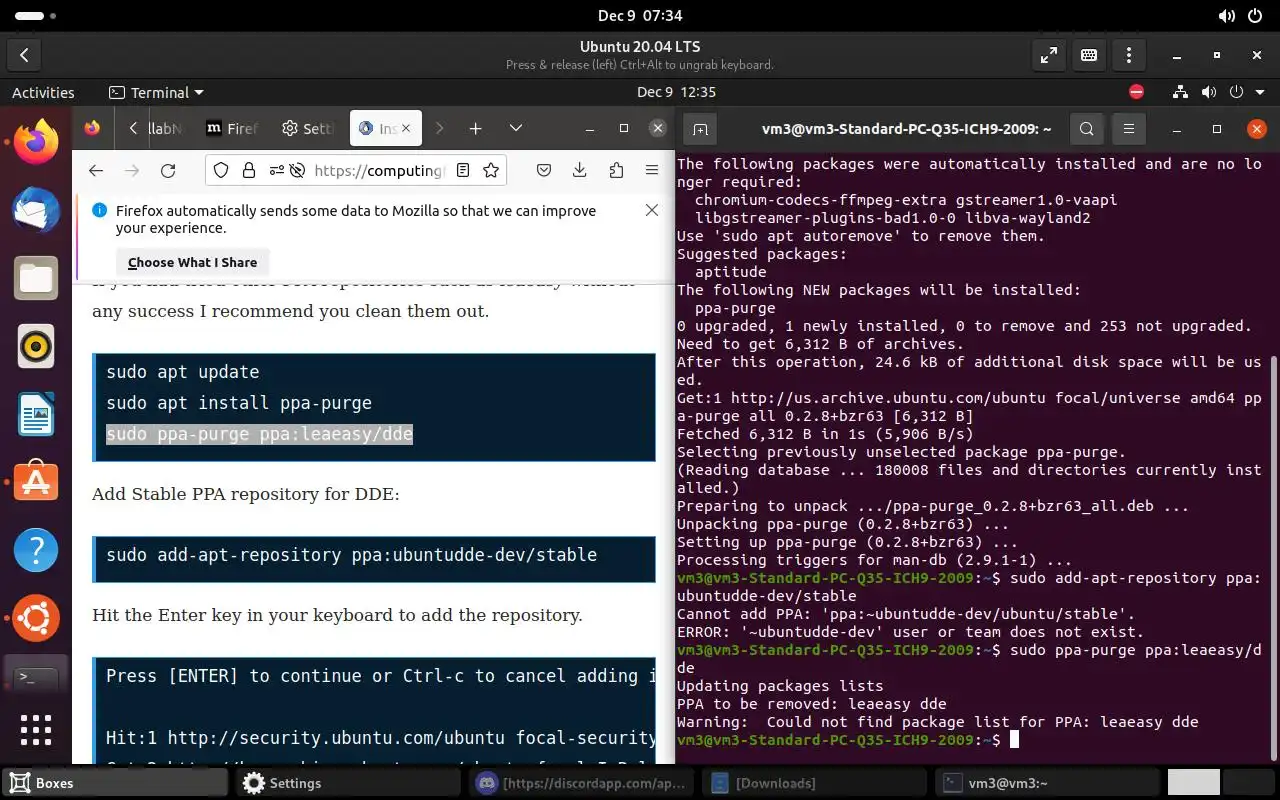Click the Firefox URL address field

pyautogui.click(x=378, y=171)
